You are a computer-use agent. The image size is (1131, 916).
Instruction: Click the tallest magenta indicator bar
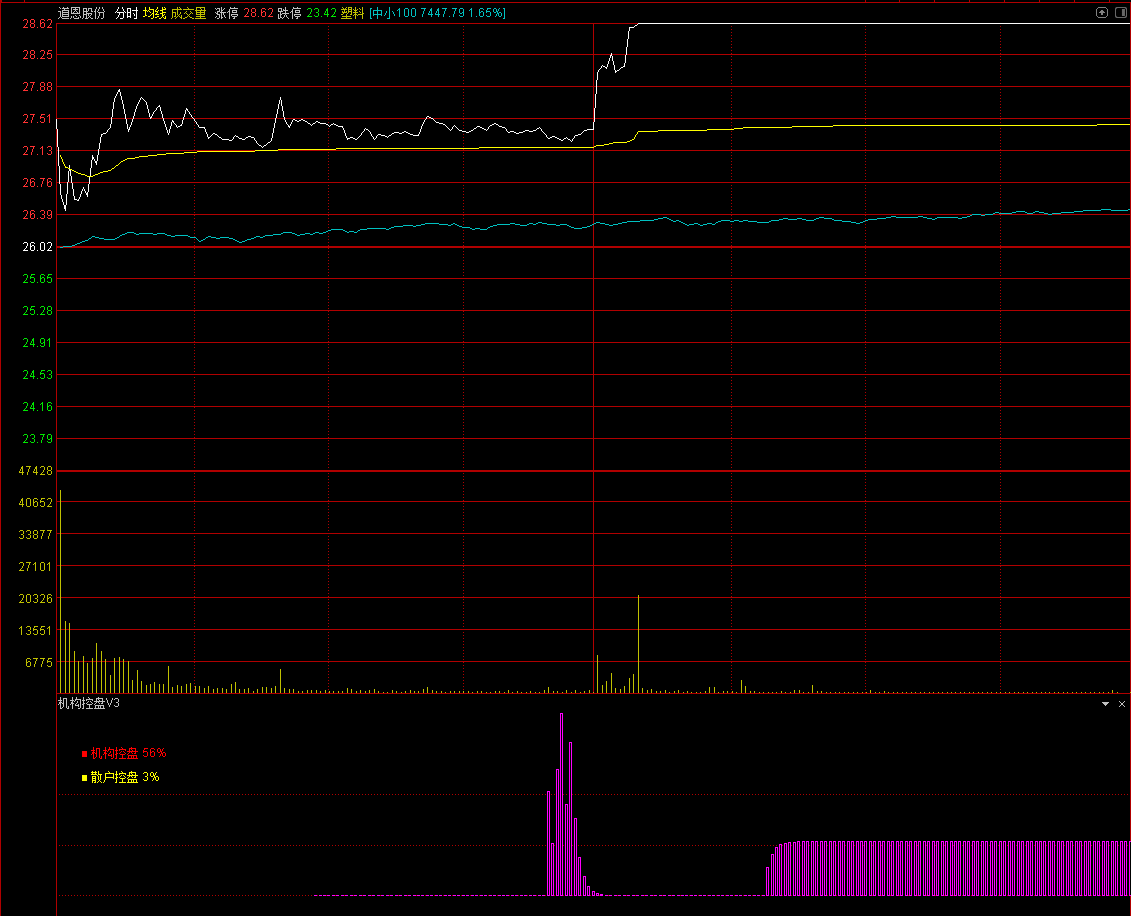562,804
